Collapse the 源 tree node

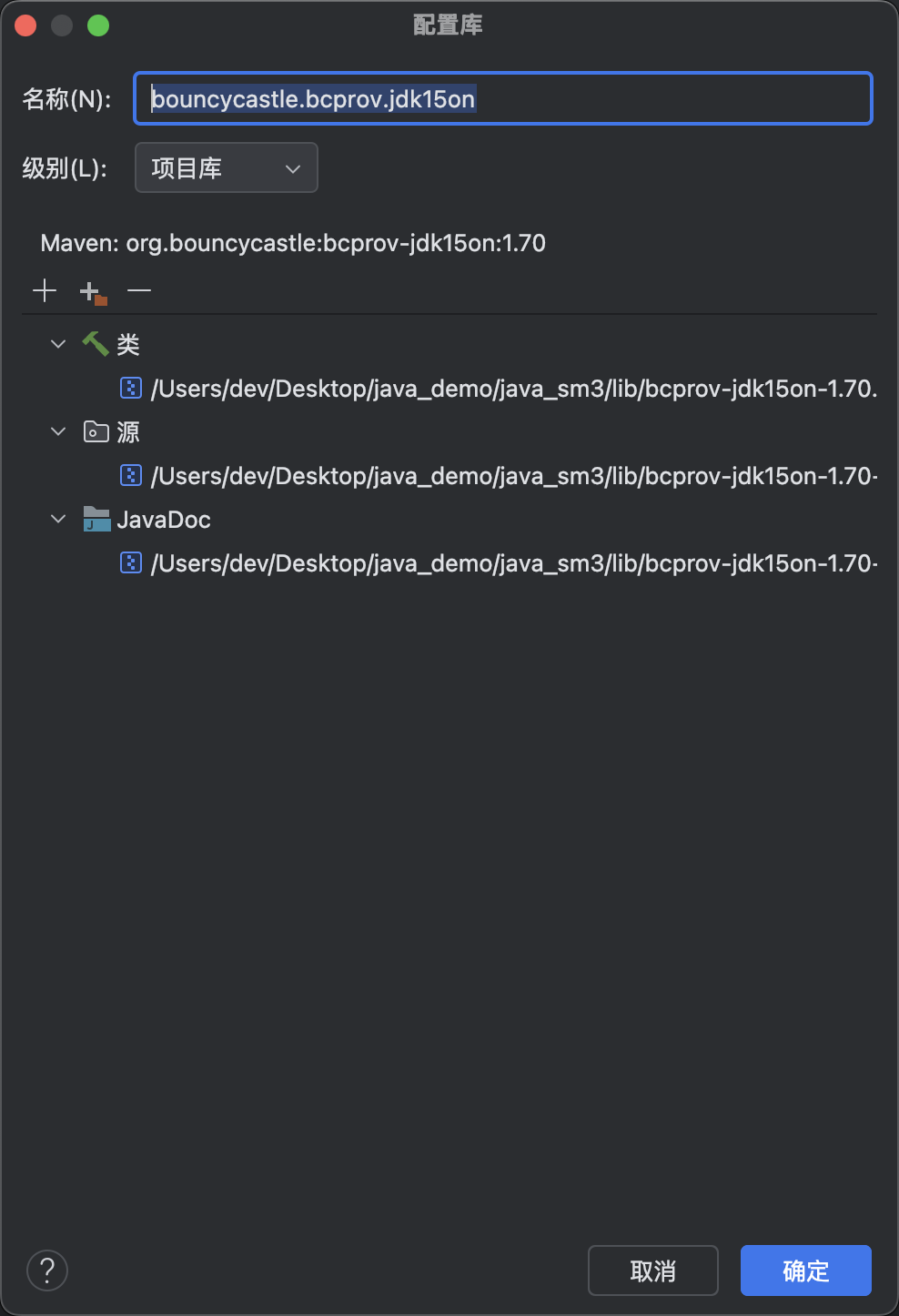pos(58,431)
